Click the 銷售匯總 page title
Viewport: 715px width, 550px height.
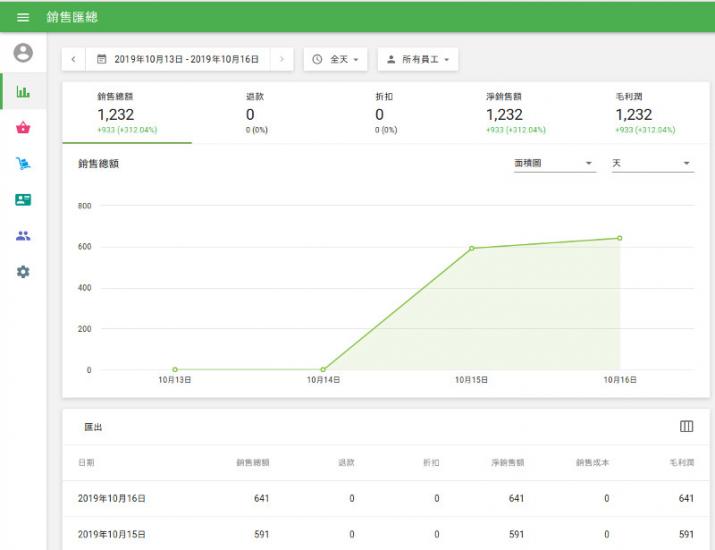(x=72, y=17)
